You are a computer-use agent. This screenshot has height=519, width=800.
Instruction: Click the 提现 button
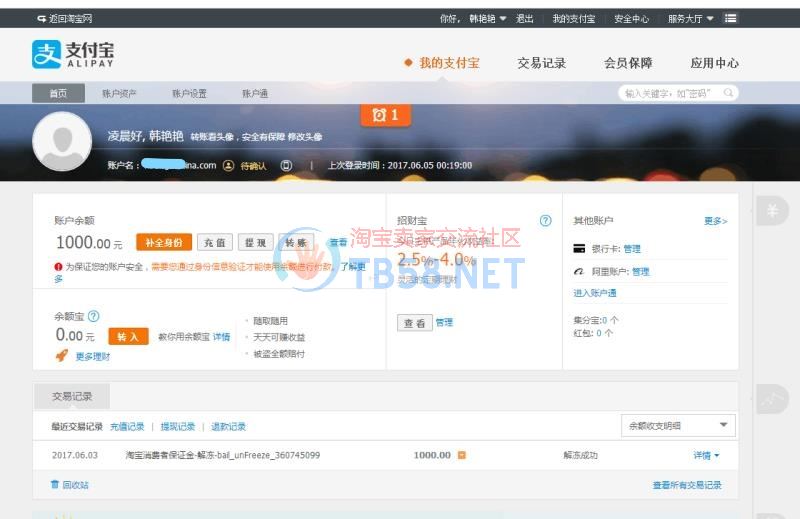click(x=256, y=242)
